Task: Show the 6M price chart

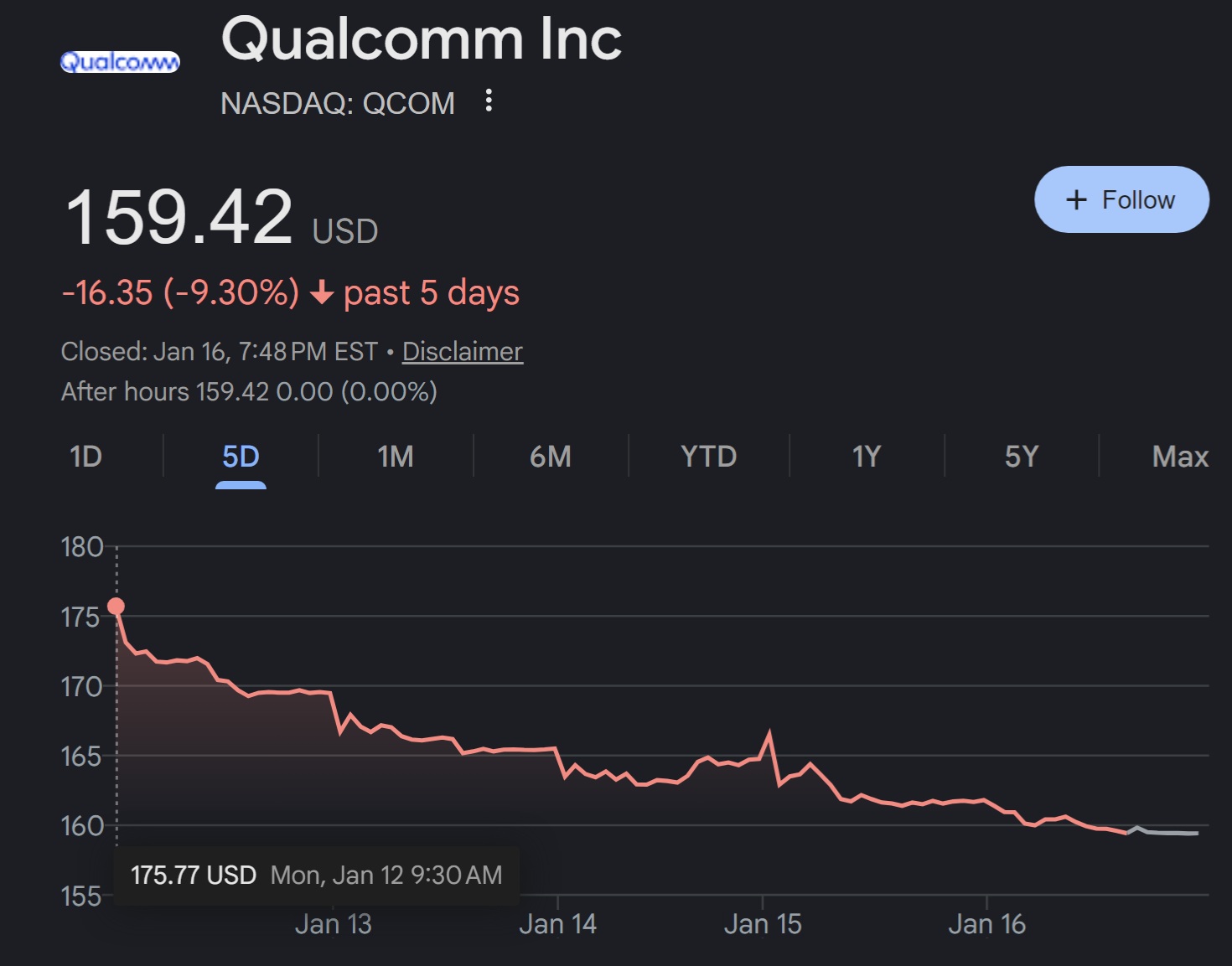Action: 551,457
